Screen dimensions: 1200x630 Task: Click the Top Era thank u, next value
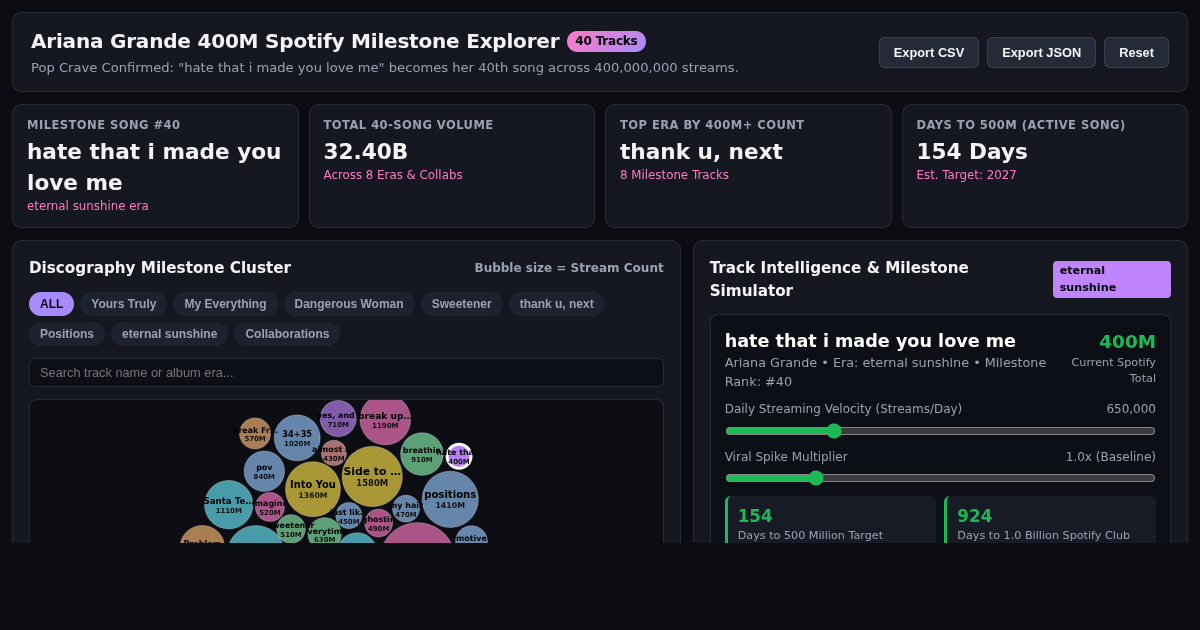pos(701,151)
